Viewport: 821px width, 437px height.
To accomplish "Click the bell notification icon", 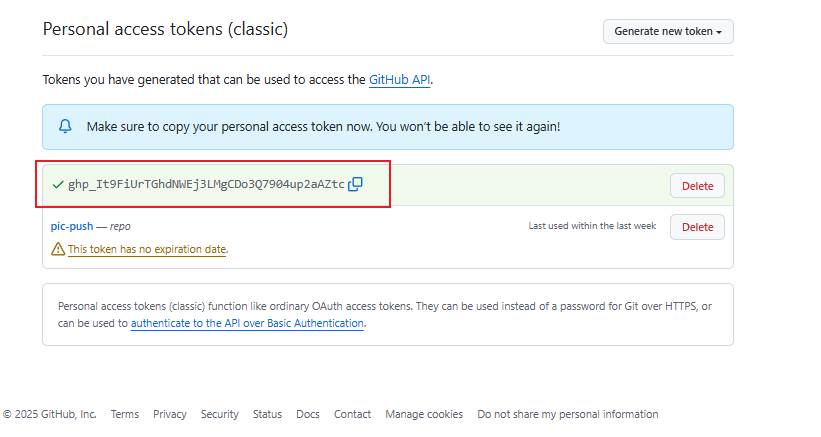I will point(66,127).
